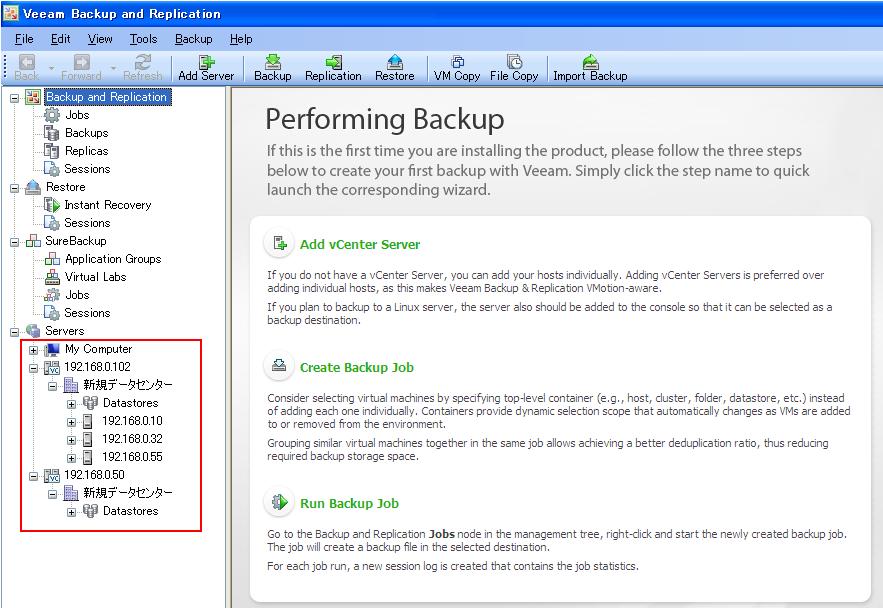Click the icon beside Add vCenter Server

(x=279, y=244)
